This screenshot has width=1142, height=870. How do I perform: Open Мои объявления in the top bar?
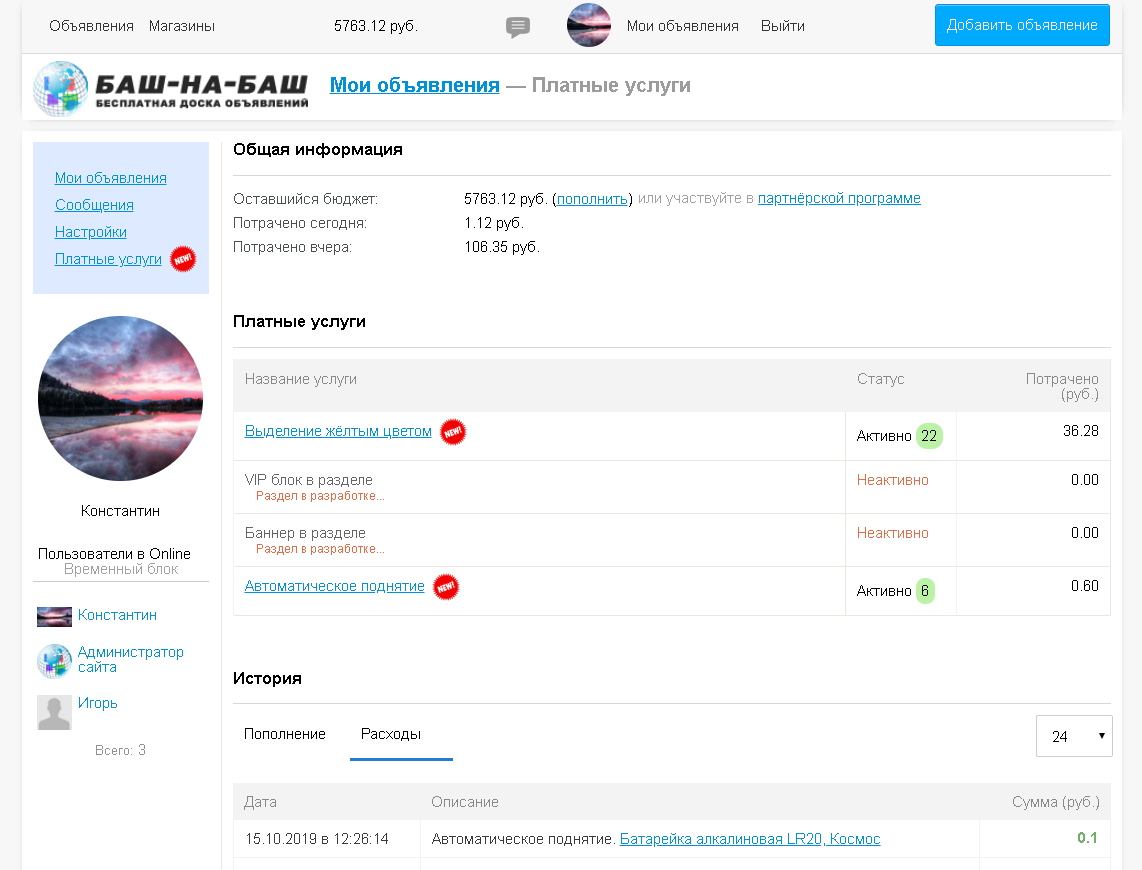[x=682, y=26]
